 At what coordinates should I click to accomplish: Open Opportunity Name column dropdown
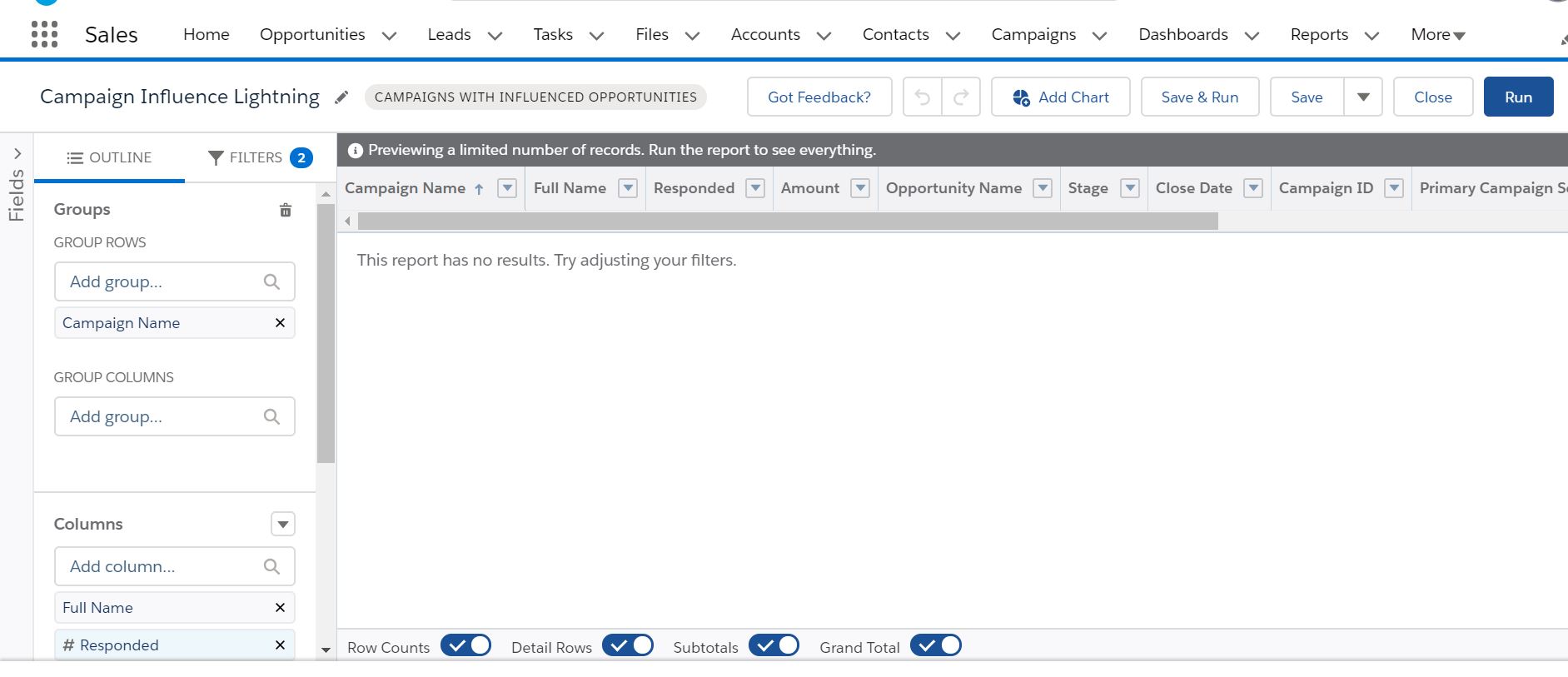tap(1043, 188)
